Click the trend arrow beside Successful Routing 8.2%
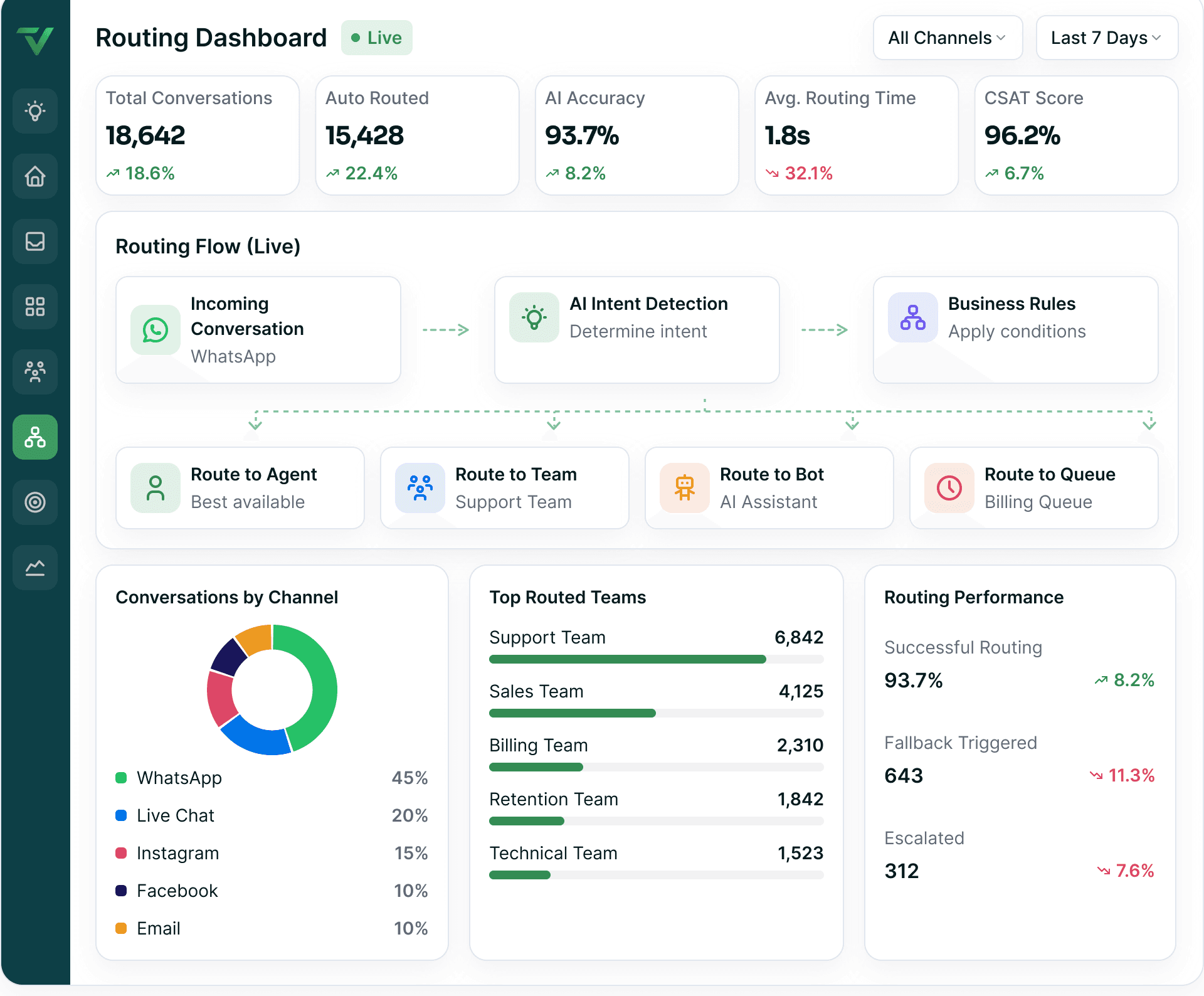1204x996 pixels. [x=1101, y=680]
